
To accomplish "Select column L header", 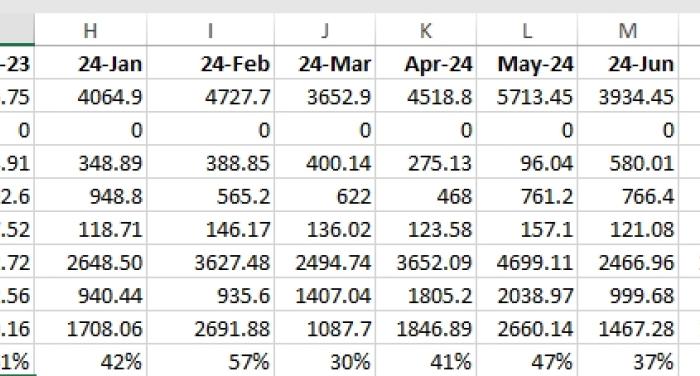I will pyautogui.click(x=527, y=30).
